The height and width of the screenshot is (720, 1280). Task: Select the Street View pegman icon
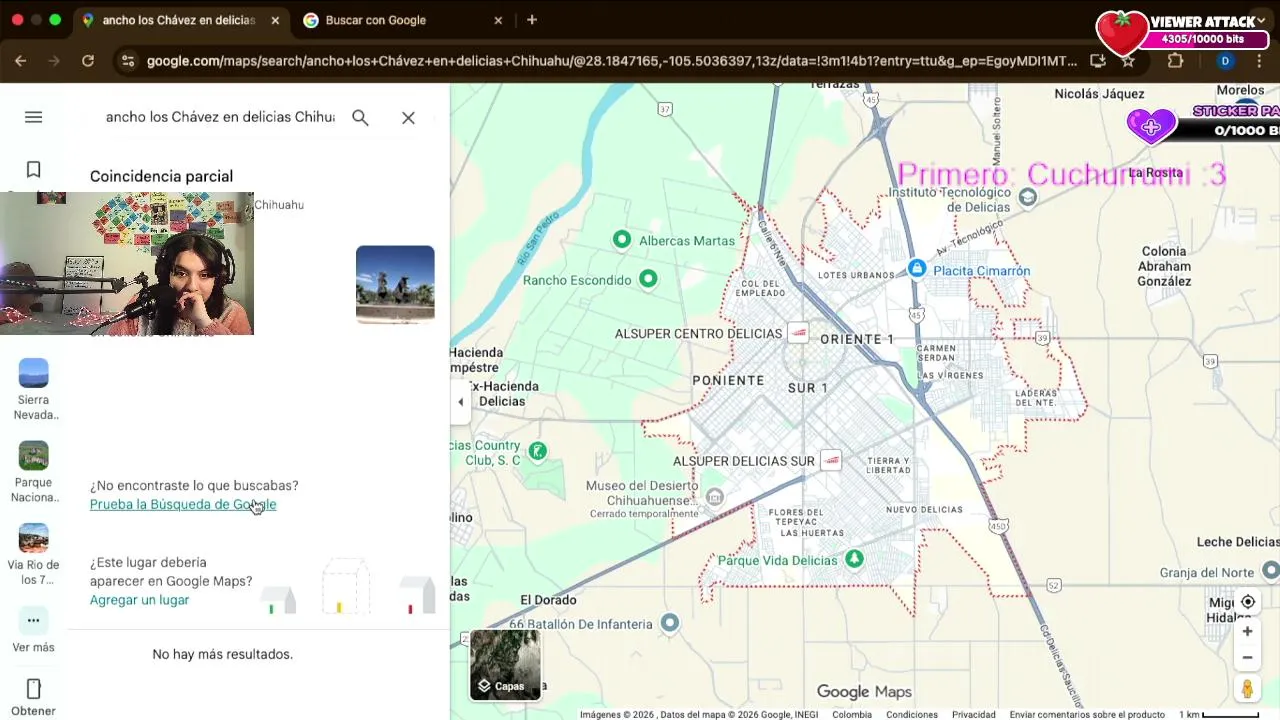coord(1247,689)
